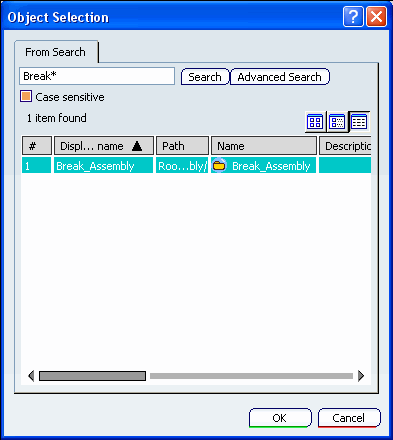Click the Name column header
393x440 pixels.
point(264,146)
